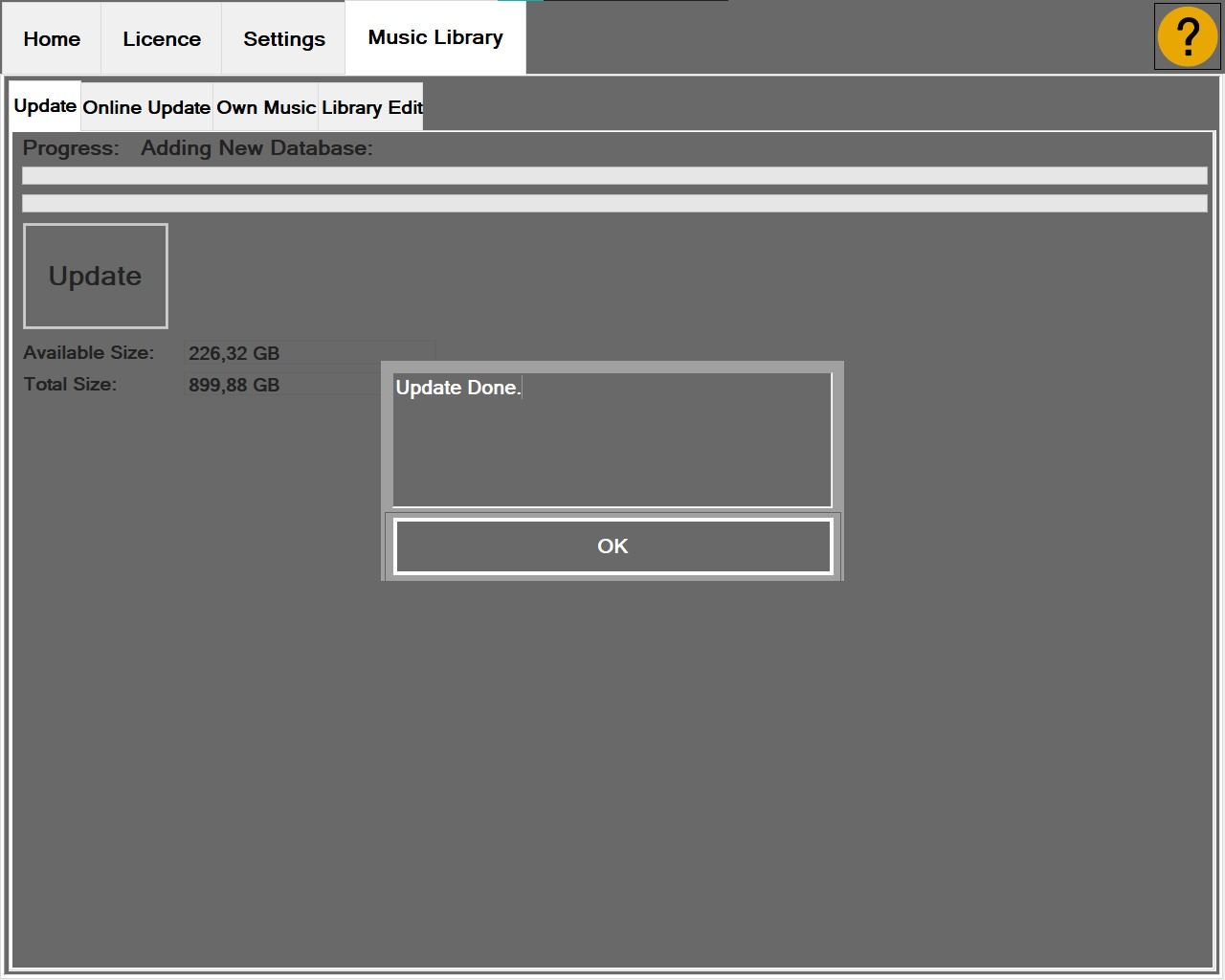Click the lower progress bar
Screen dimensions: 1225x980
[614, 203]
